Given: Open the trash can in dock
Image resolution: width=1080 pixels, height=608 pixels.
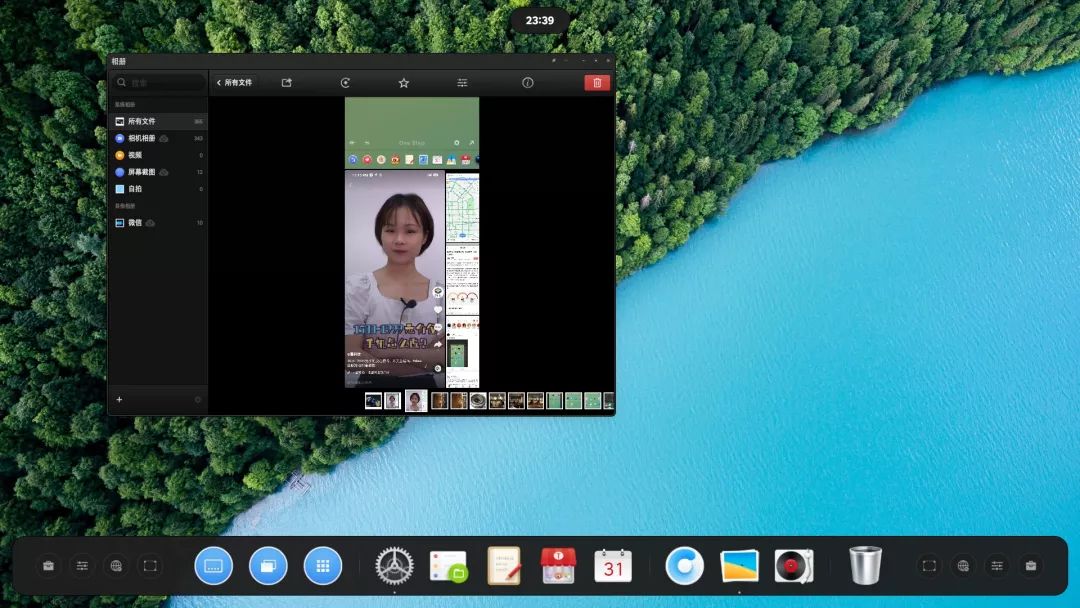Looking at the screenshot, I should (865, 565).
